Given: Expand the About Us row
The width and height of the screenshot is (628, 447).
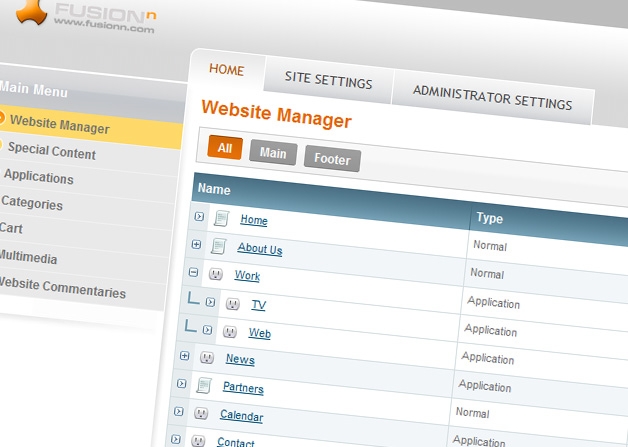Looking at the screenshot, I should pyautogui.click(x=196, y=244).
